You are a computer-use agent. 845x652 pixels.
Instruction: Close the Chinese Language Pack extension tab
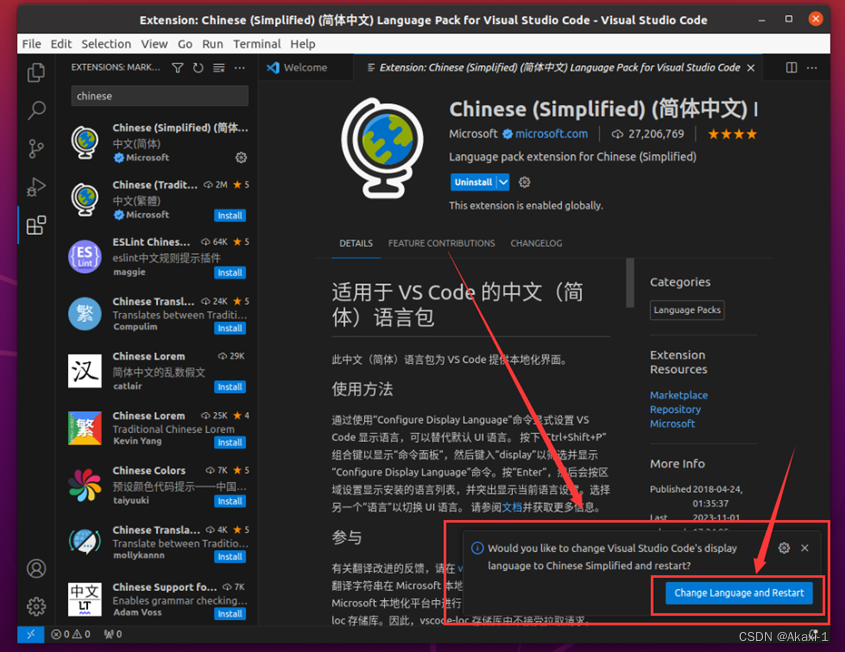(751, 67)
